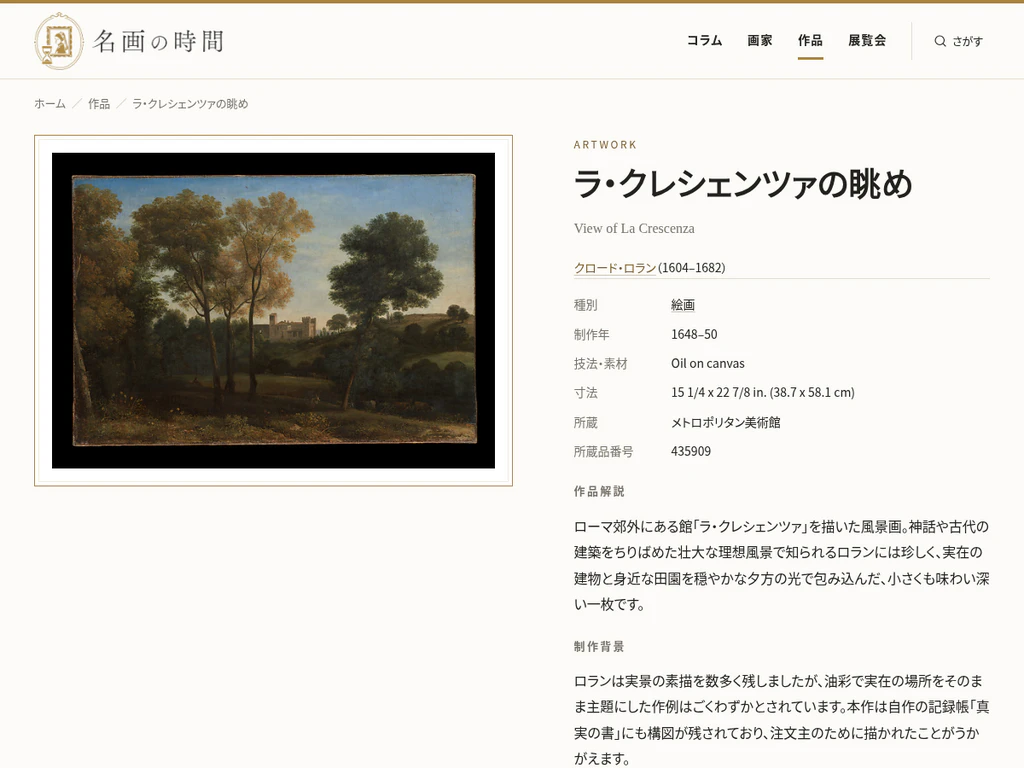Click the accession number 435909
The image size is (1024, 768).
(690, 451)
